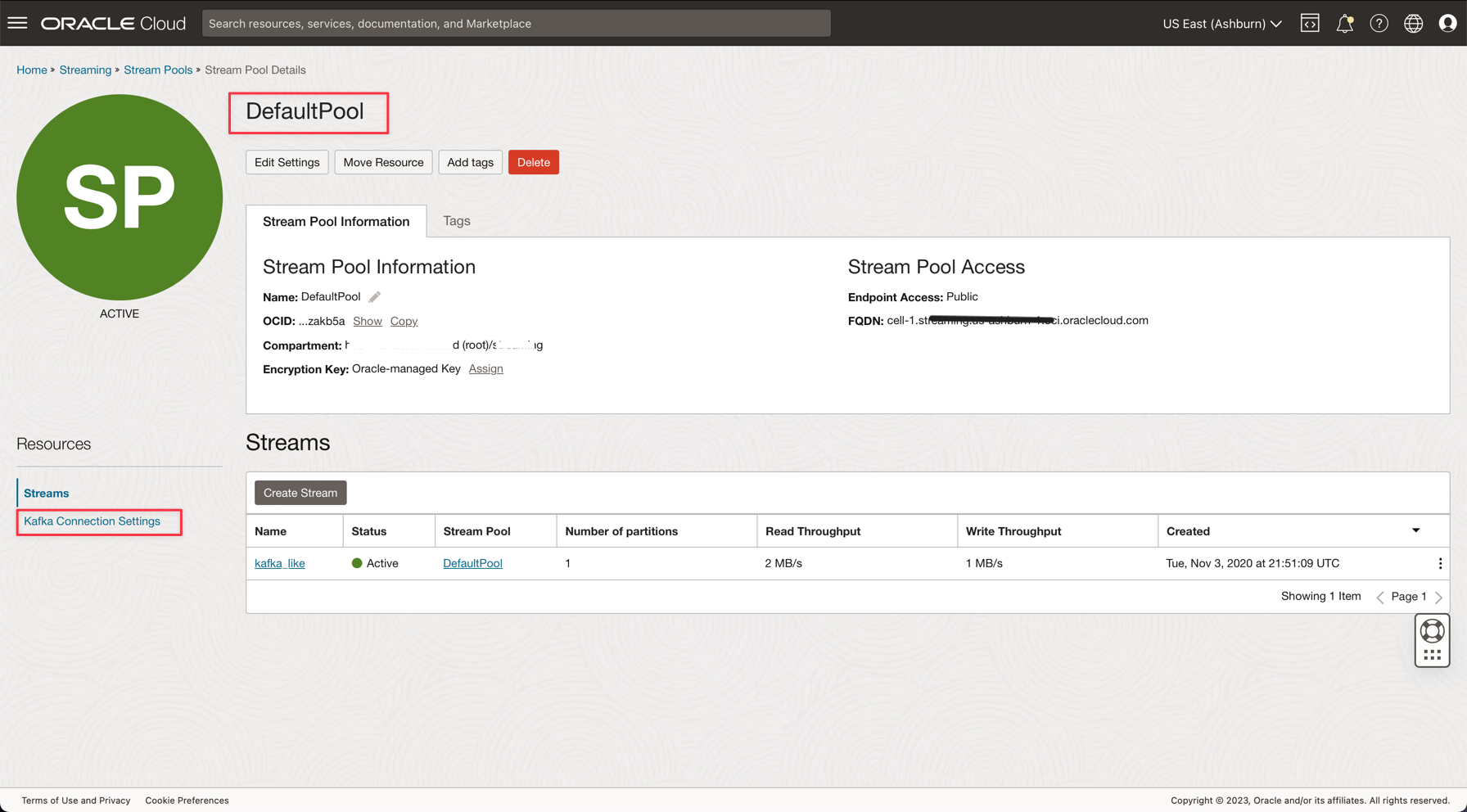Image resolution: width=1467 pixels, height=812 pixels.
Task: Open Terms of Use and Privacy
Action: [x=76, y=801]
